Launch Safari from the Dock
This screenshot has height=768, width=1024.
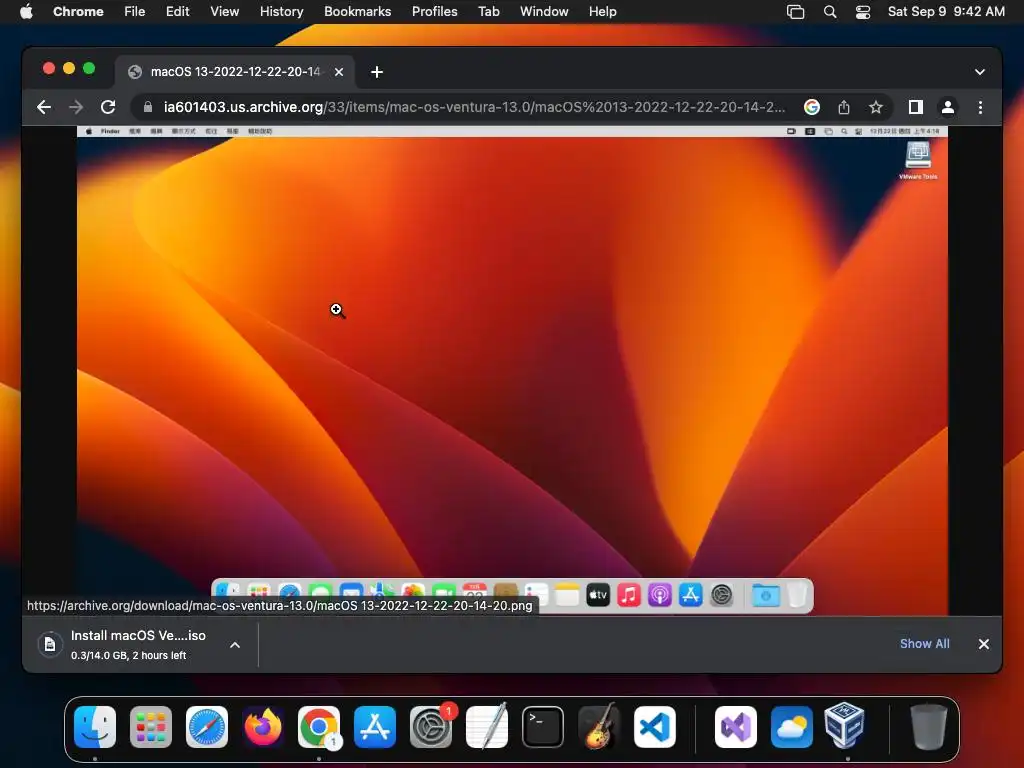tap(207, 727)
